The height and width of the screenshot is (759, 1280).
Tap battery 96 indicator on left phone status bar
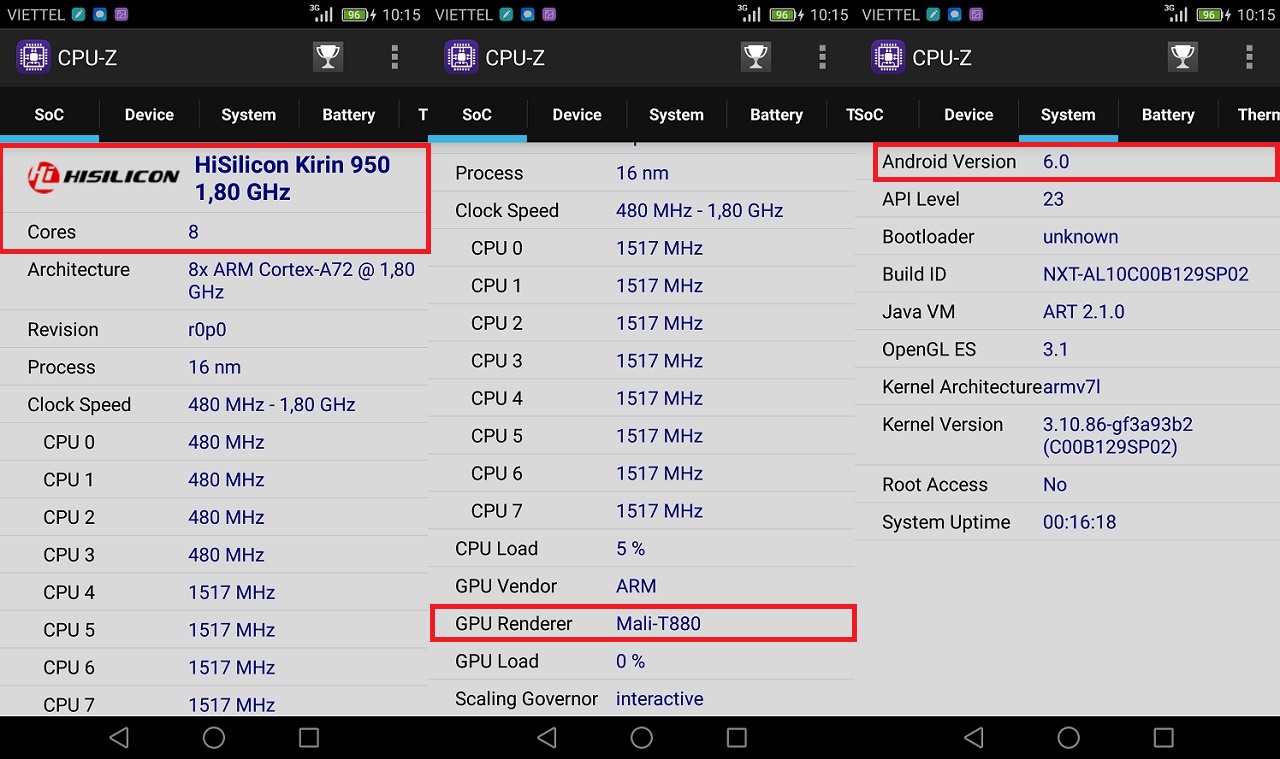(x=357, y=15)
